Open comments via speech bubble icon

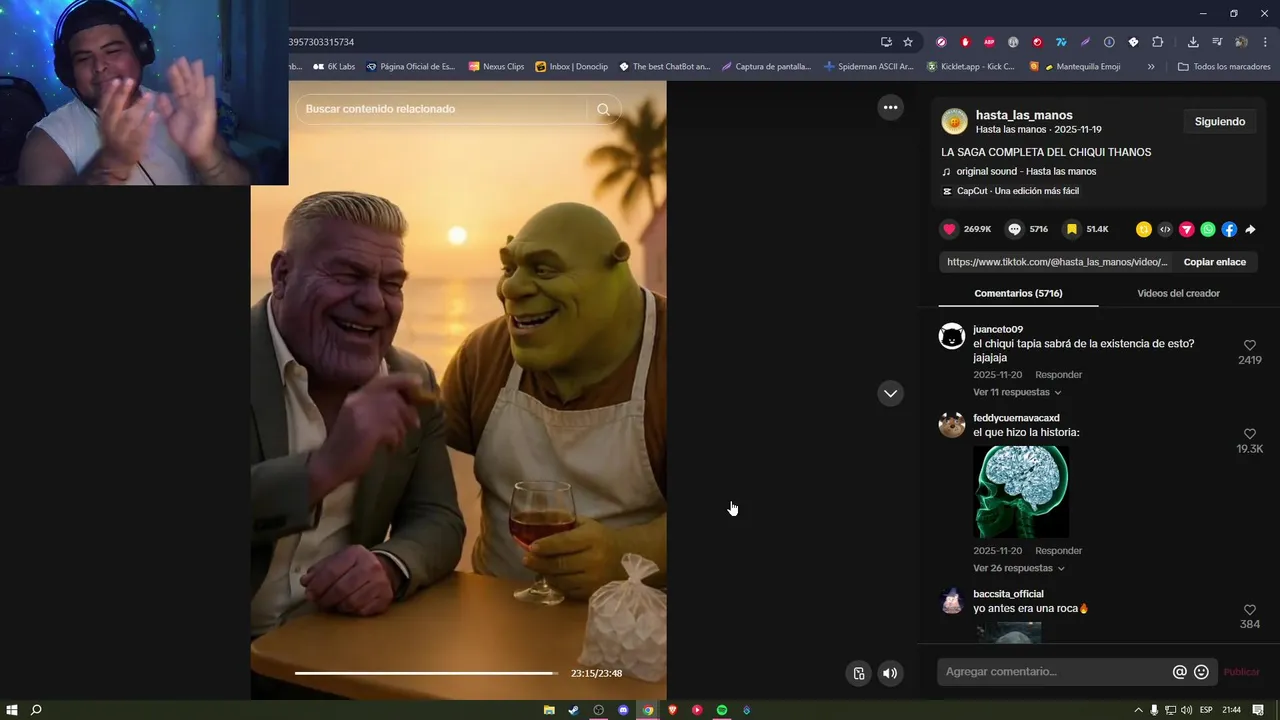click(1014, 229)
